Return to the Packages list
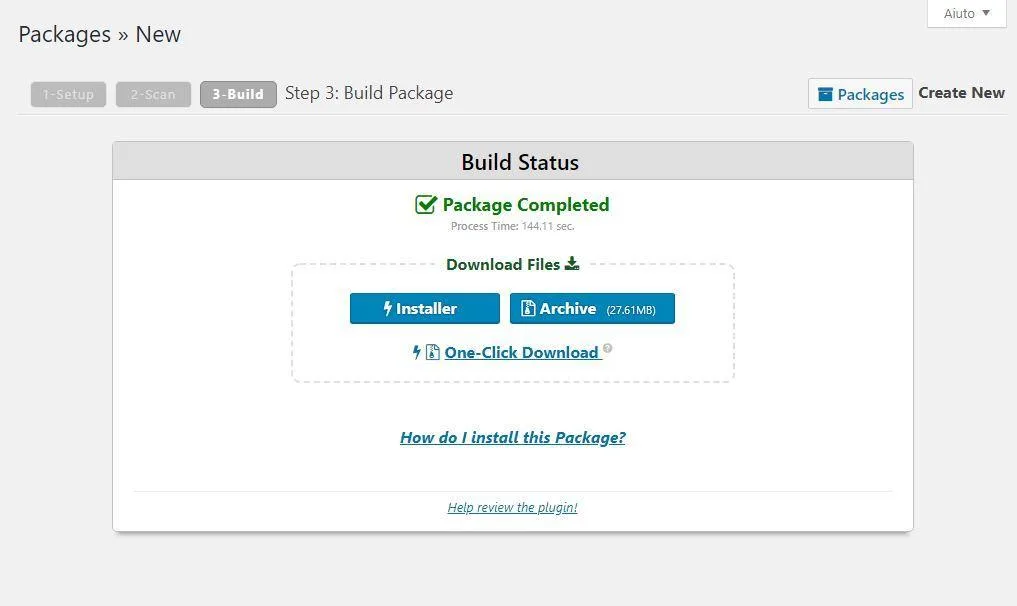 (x=860, y=93)
